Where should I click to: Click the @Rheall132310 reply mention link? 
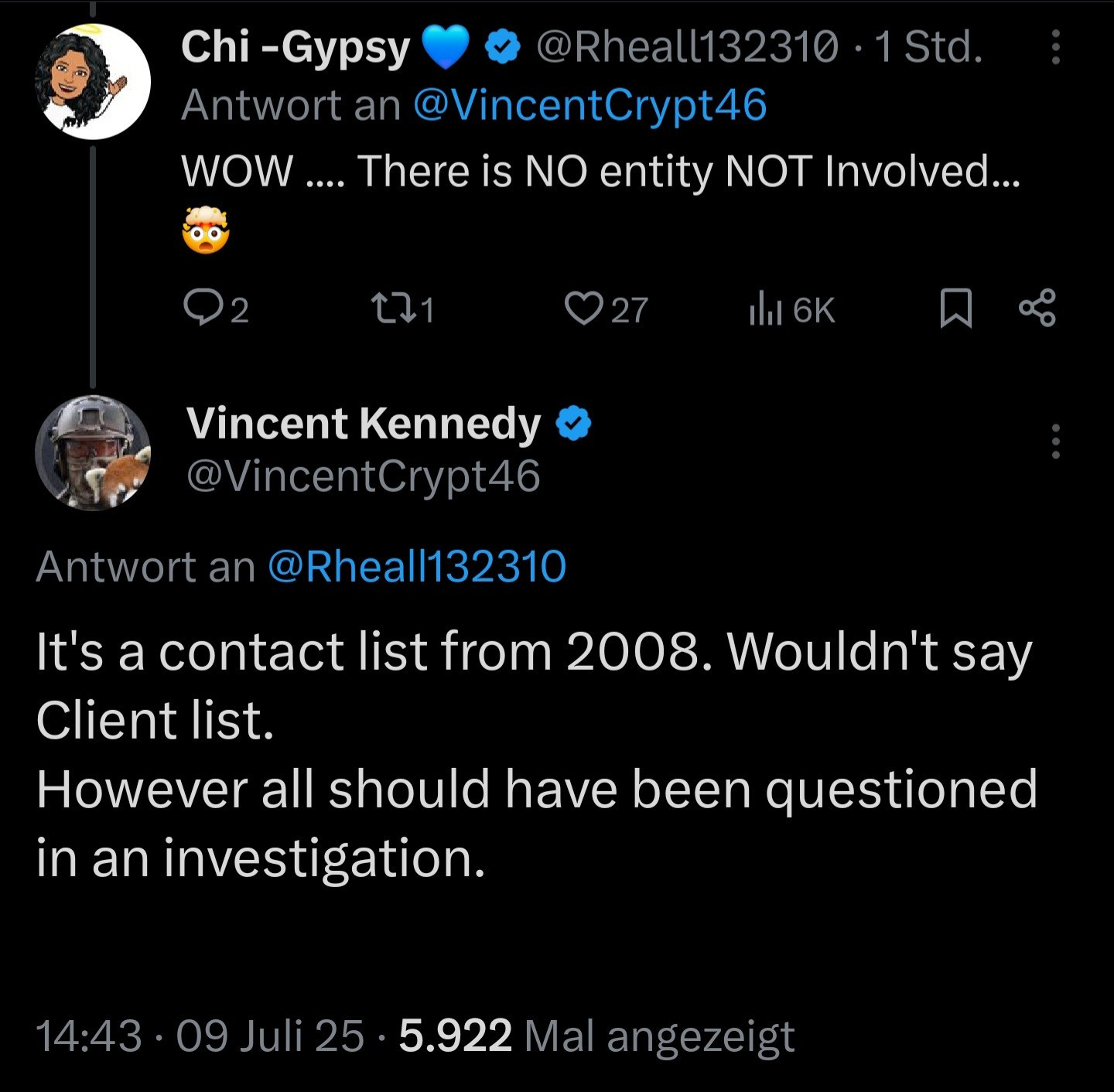417,566
